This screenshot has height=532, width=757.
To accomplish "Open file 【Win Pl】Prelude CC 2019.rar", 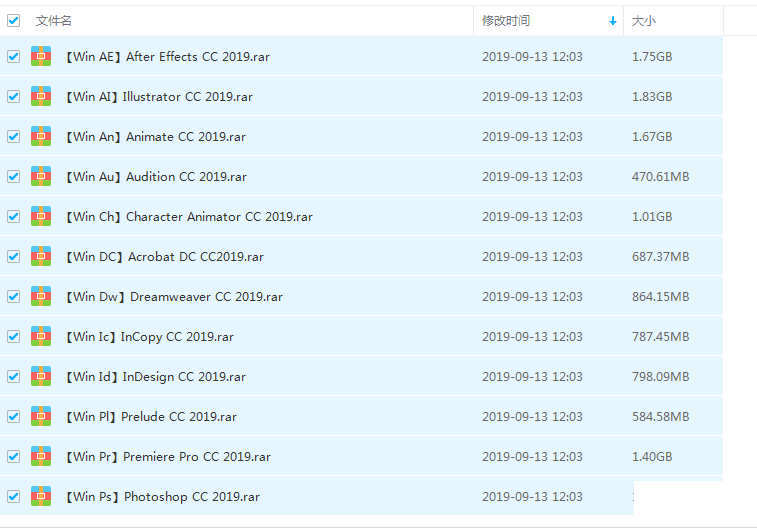I will [151, 417].
